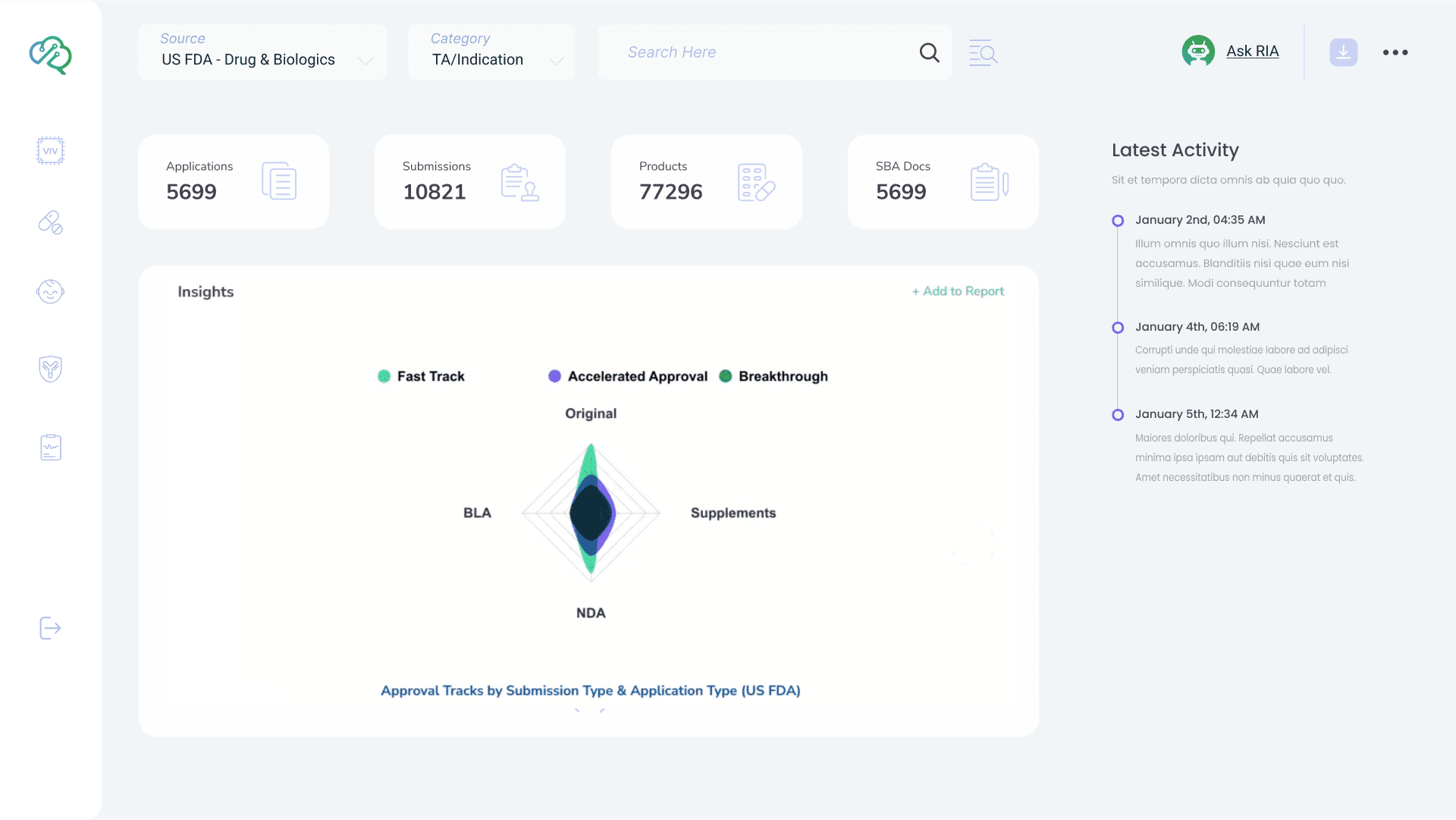Click the logout arrow sidebar icon
The image size is (1456, 820).
tap(50, 628)
